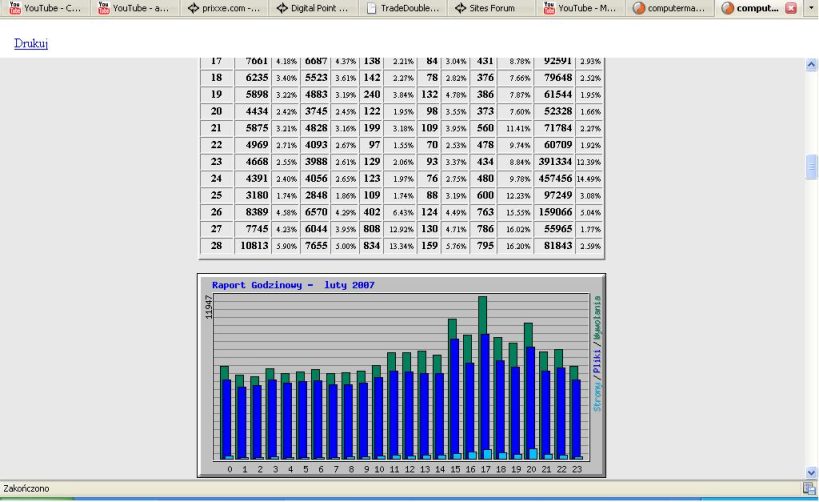Image resolution: width=819 pixels, height=502 pixels.
Task: Click the first YouTube tab's favicon
Action: 15,8
